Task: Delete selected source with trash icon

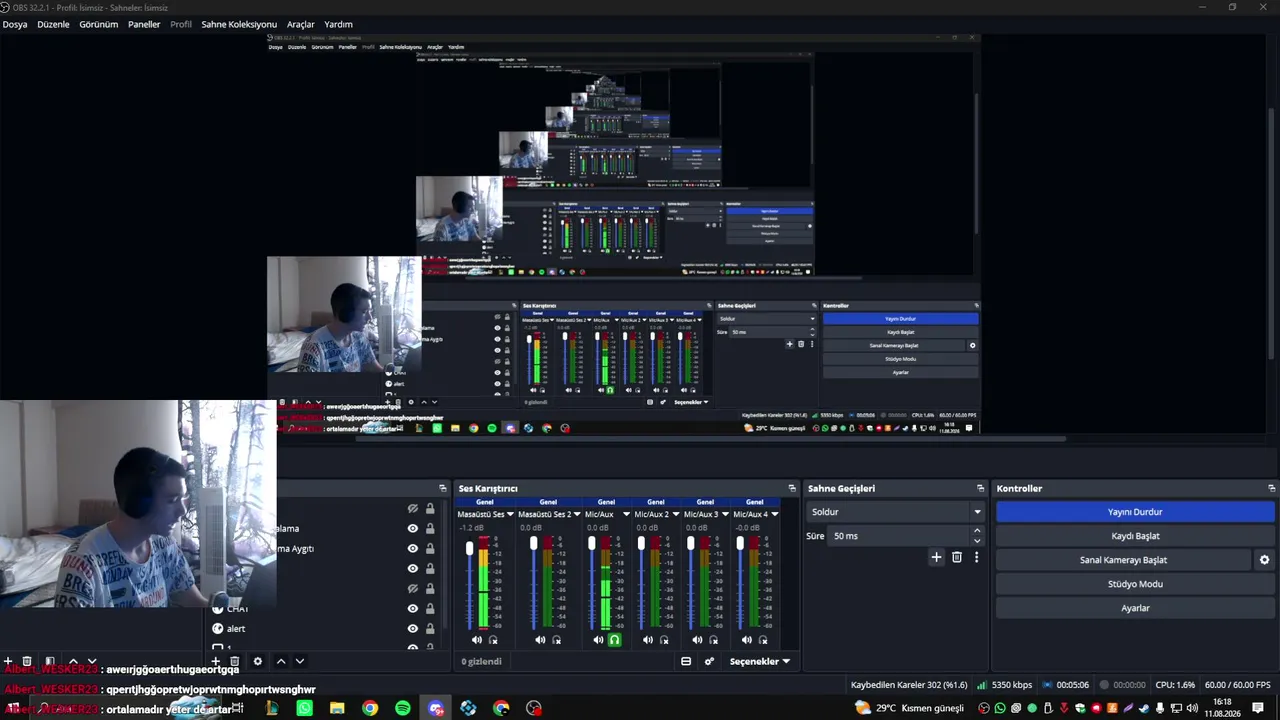Action: tap(235, 661)
